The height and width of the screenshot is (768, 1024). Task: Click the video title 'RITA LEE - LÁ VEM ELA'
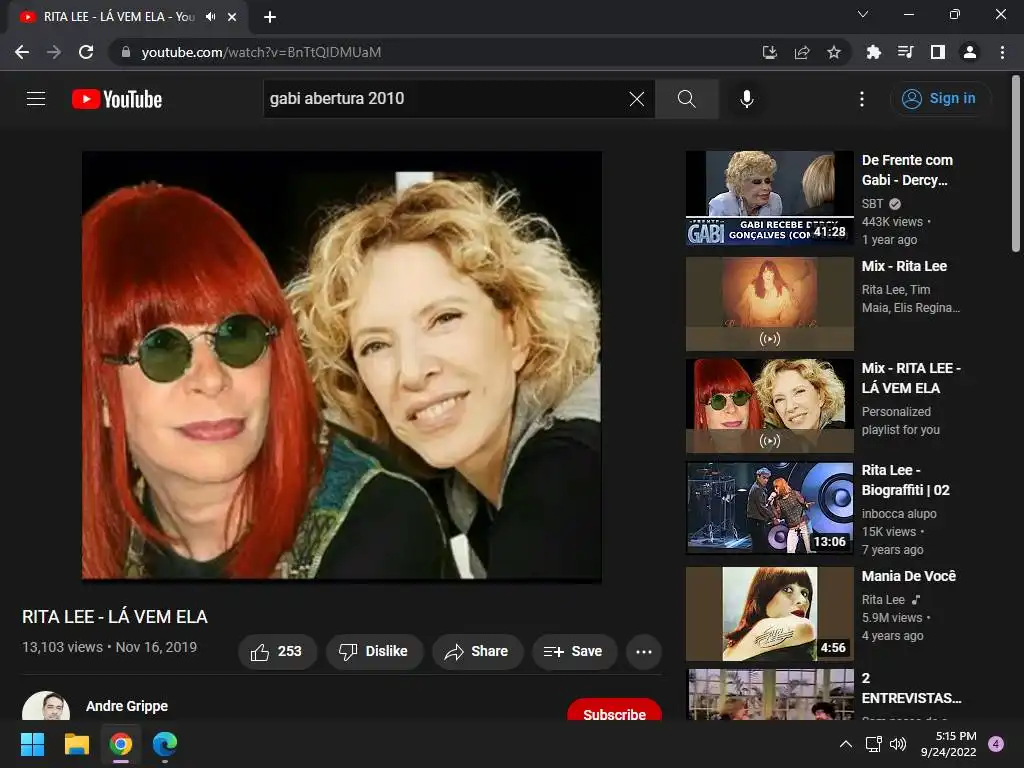[x=115, y=616]
